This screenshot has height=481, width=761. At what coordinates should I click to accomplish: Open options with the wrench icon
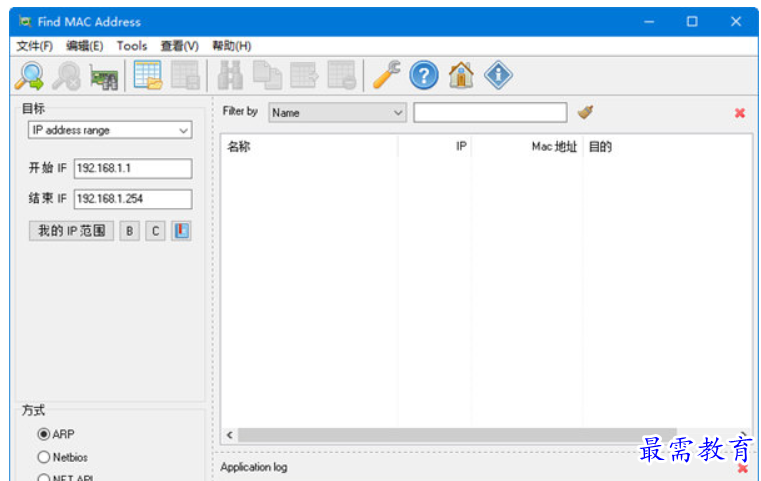pos(386,75)
